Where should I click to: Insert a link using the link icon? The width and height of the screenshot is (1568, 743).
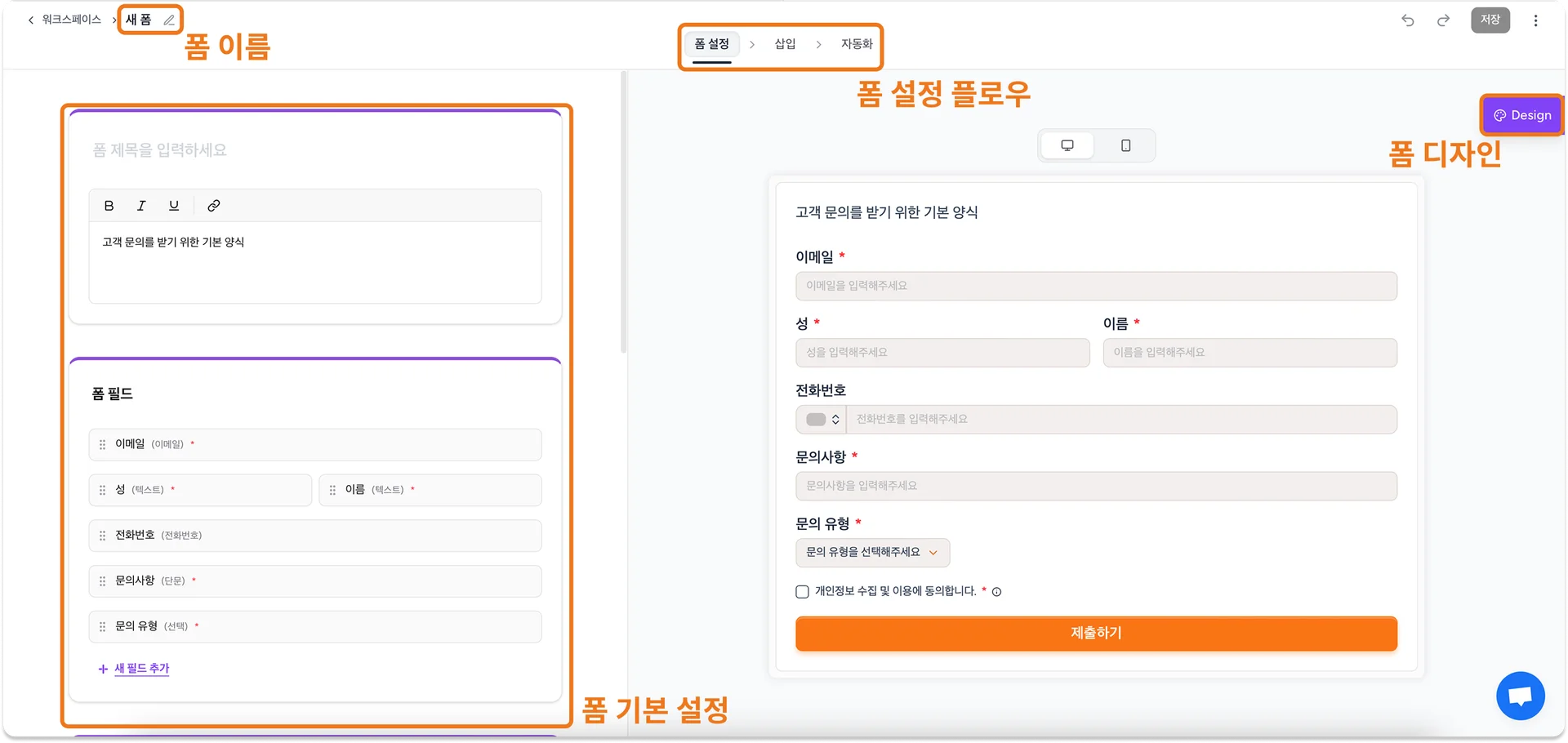tap(214, 206)
